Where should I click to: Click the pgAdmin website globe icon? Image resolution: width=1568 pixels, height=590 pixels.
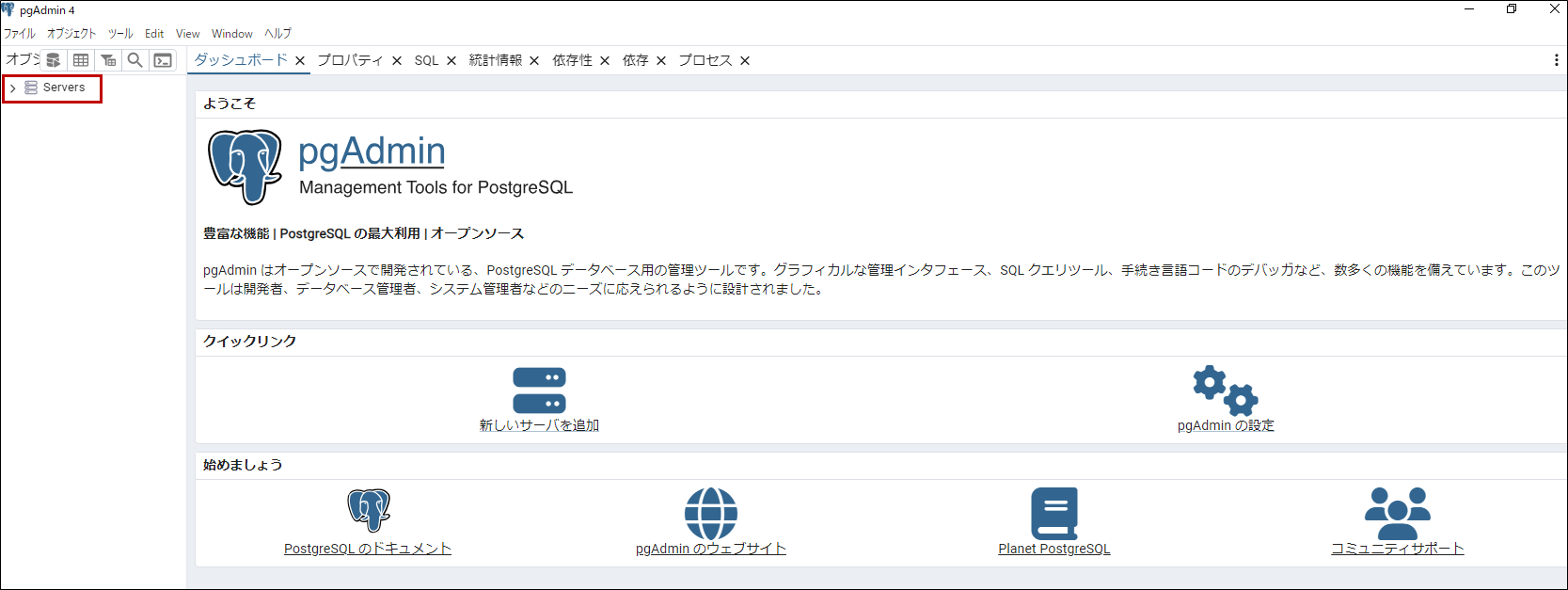(711, 514)
